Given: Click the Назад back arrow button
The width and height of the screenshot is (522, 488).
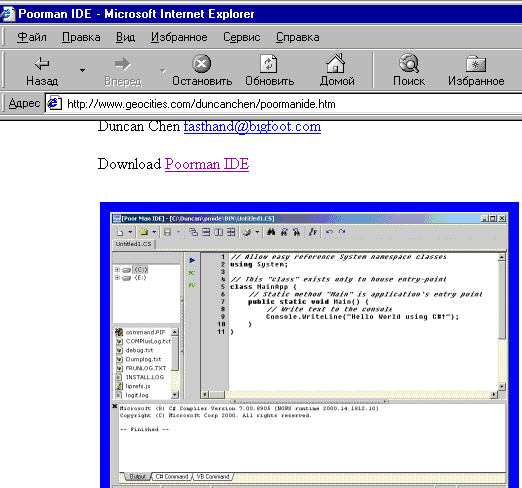Looking at the screenshot, I should click(x=42, y=71).
